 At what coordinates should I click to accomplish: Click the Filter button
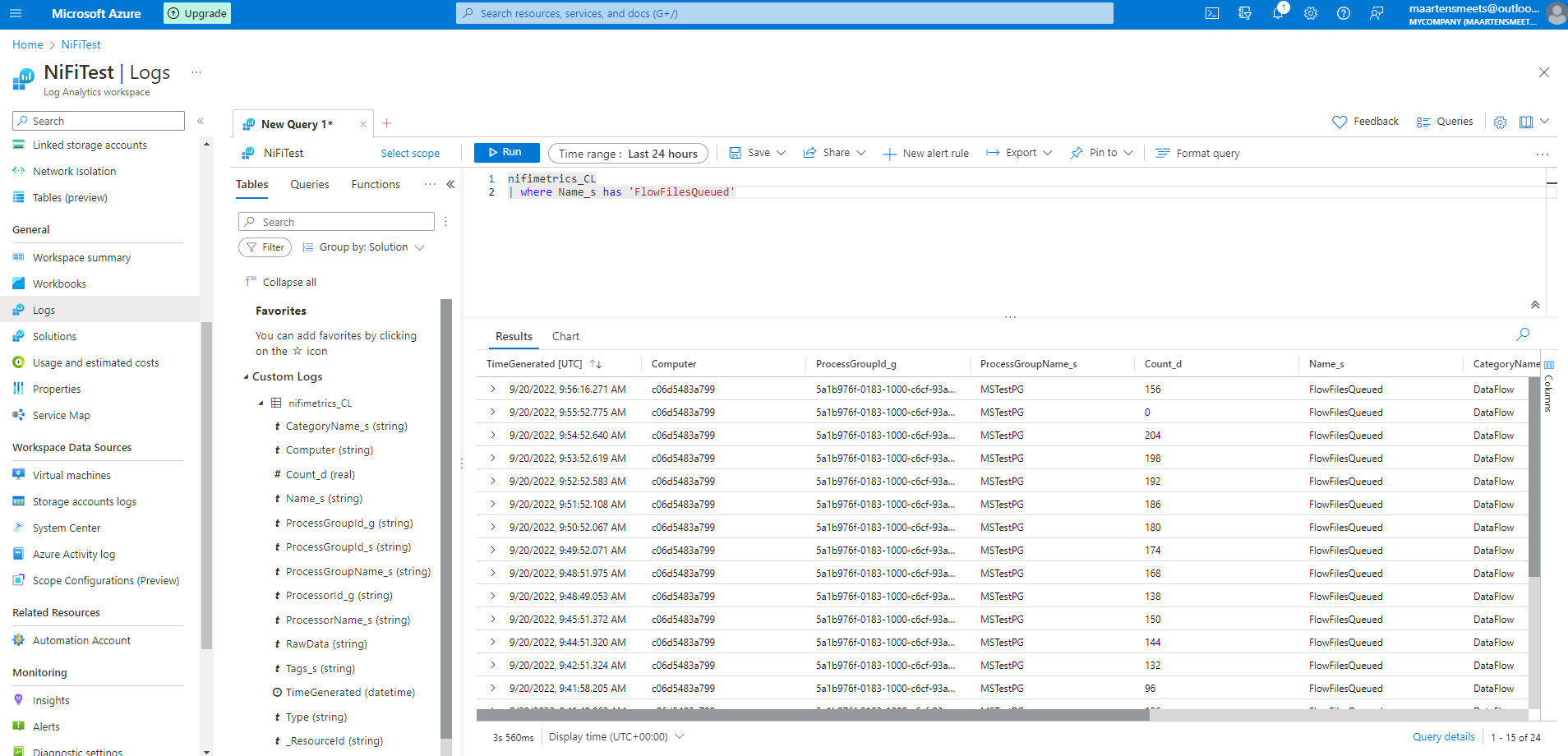[265, 247]
